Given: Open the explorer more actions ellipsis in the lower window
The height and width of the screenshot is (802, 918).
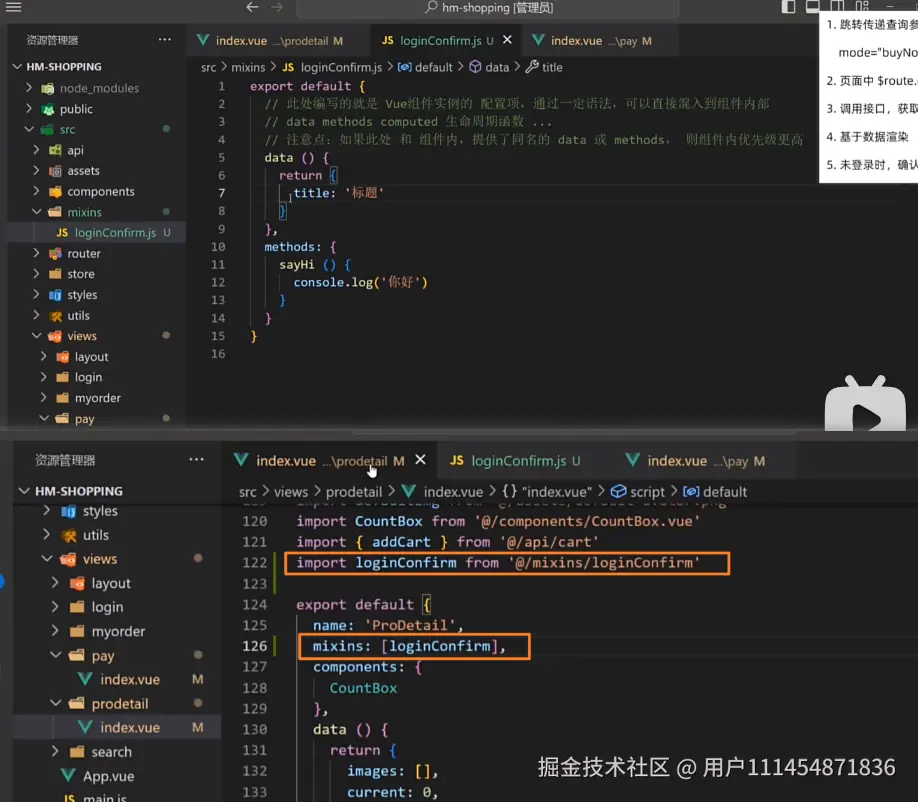Looking at the screenshot, I should (197, 460).
